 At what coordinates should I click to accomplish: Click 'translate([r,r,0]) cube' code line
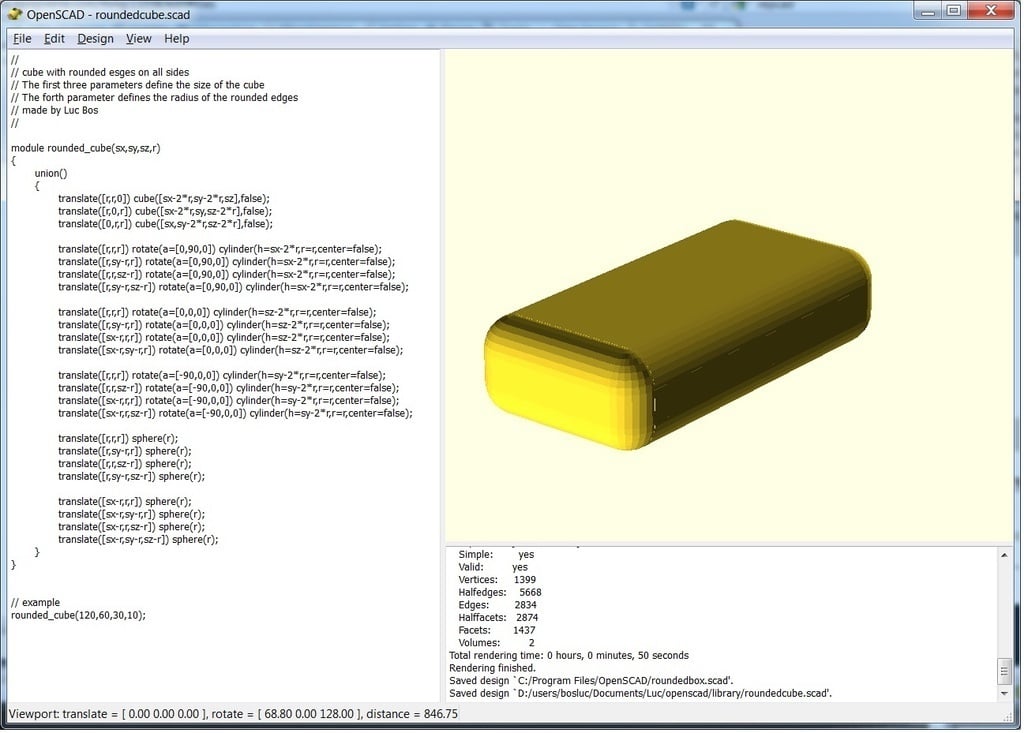tap(164, 198)
